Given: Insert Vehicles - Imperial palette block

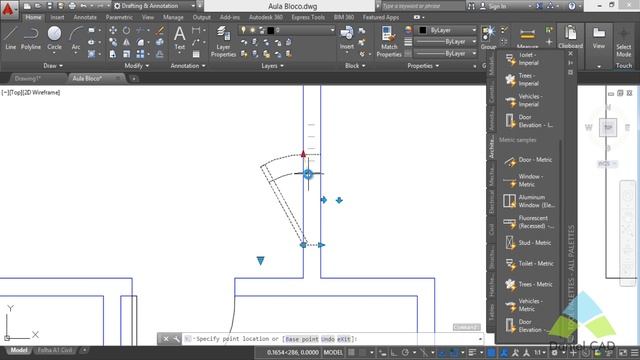Looking at the screenshot, I should click(x=524, y=100).
